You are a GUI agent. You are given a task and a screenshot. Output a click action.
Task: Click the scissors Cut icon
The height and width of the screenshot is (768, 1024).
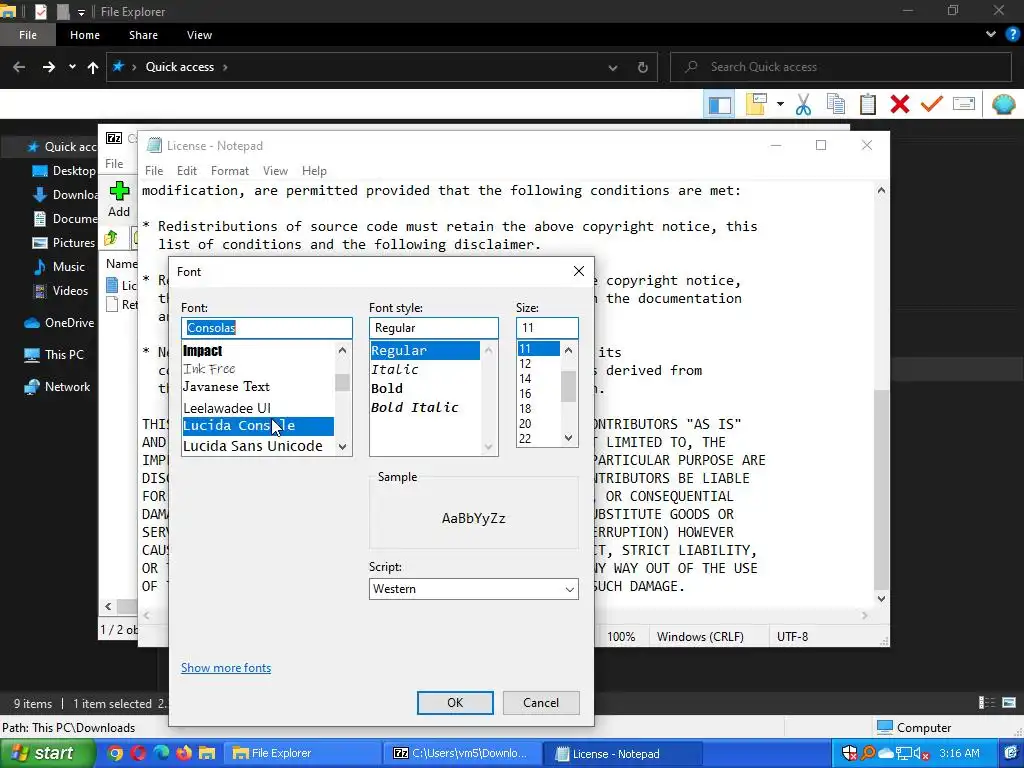click(x=803, y=104)
